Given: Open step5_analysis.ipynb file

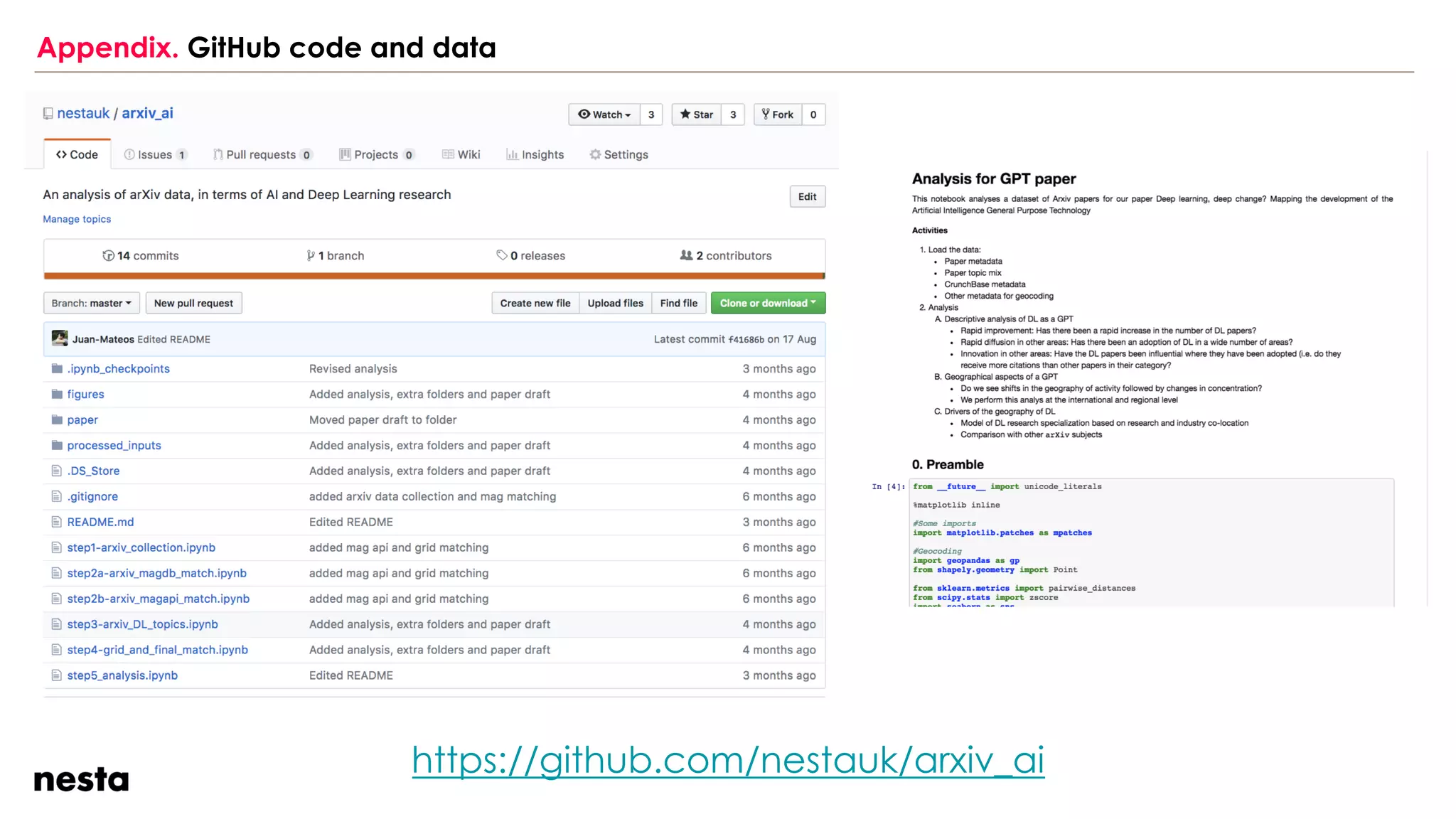Looking at the screenshot, I should pos(122,675).
